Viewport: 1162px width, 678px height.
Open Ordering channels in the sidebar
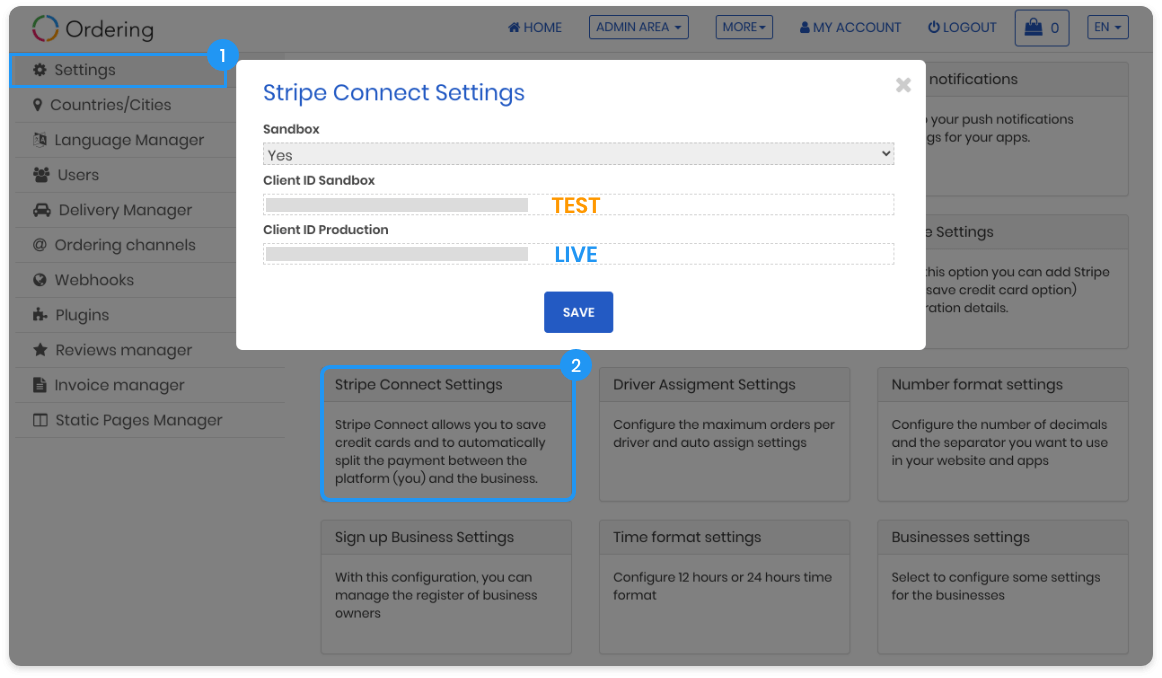(x=125, y=245)
